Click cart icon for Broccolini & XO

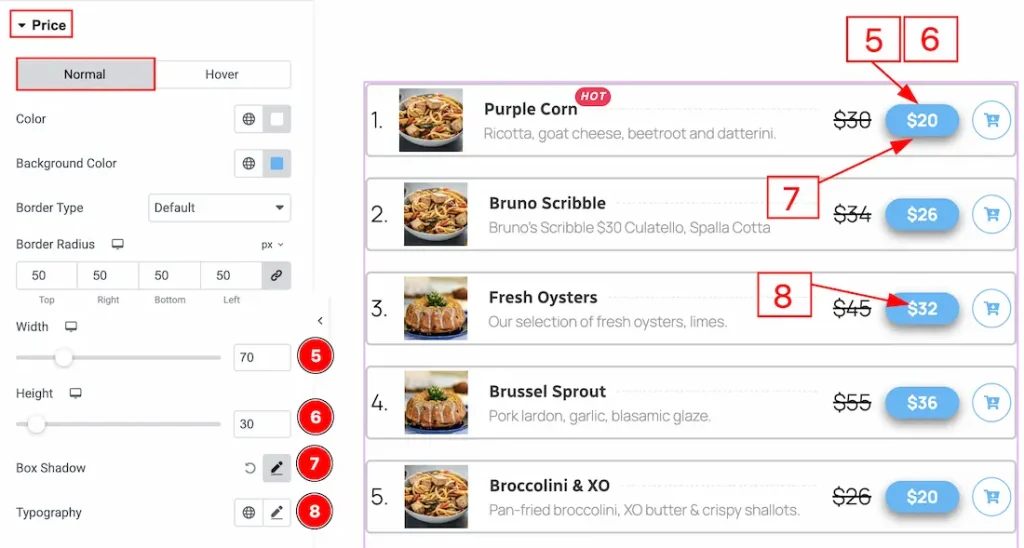coord(991,496)
